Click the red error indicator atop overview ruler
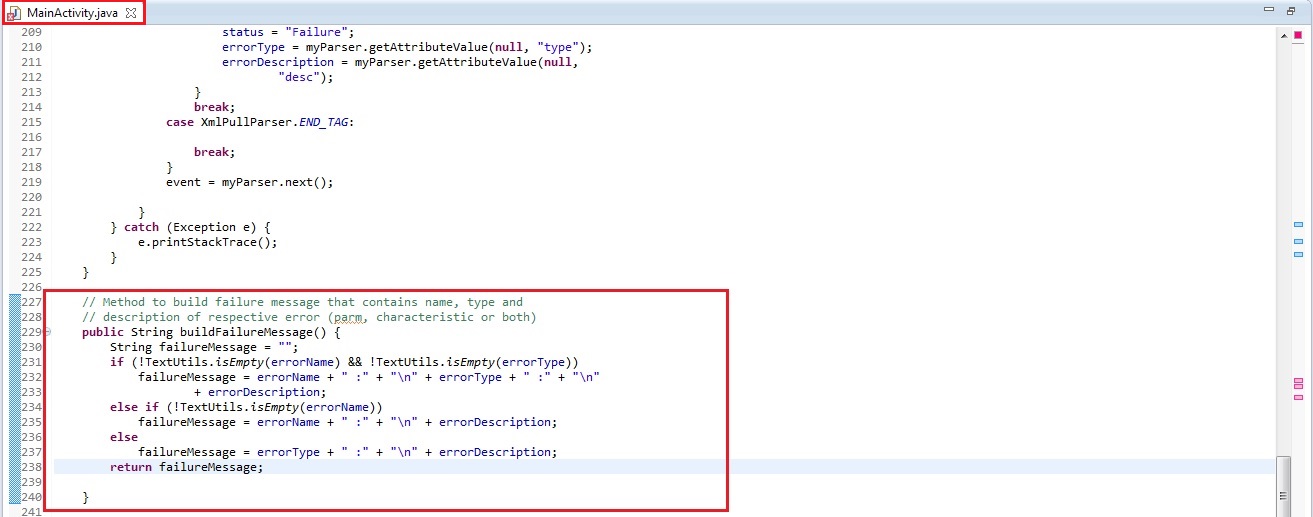 [x=1298, y=34]
